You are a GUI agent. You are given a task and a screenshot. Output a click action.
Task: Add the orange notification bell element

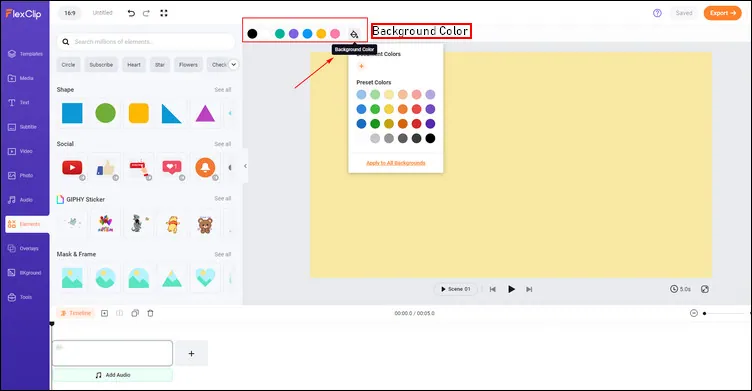(205, 167)
